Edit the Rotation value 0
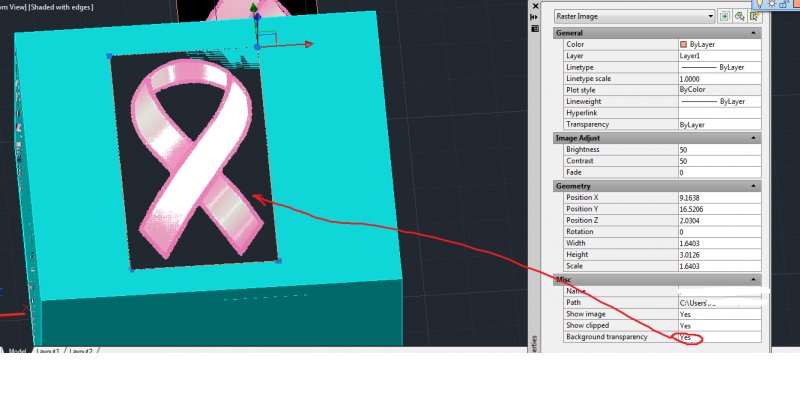800x410 pixels. (x=719, y=232)
